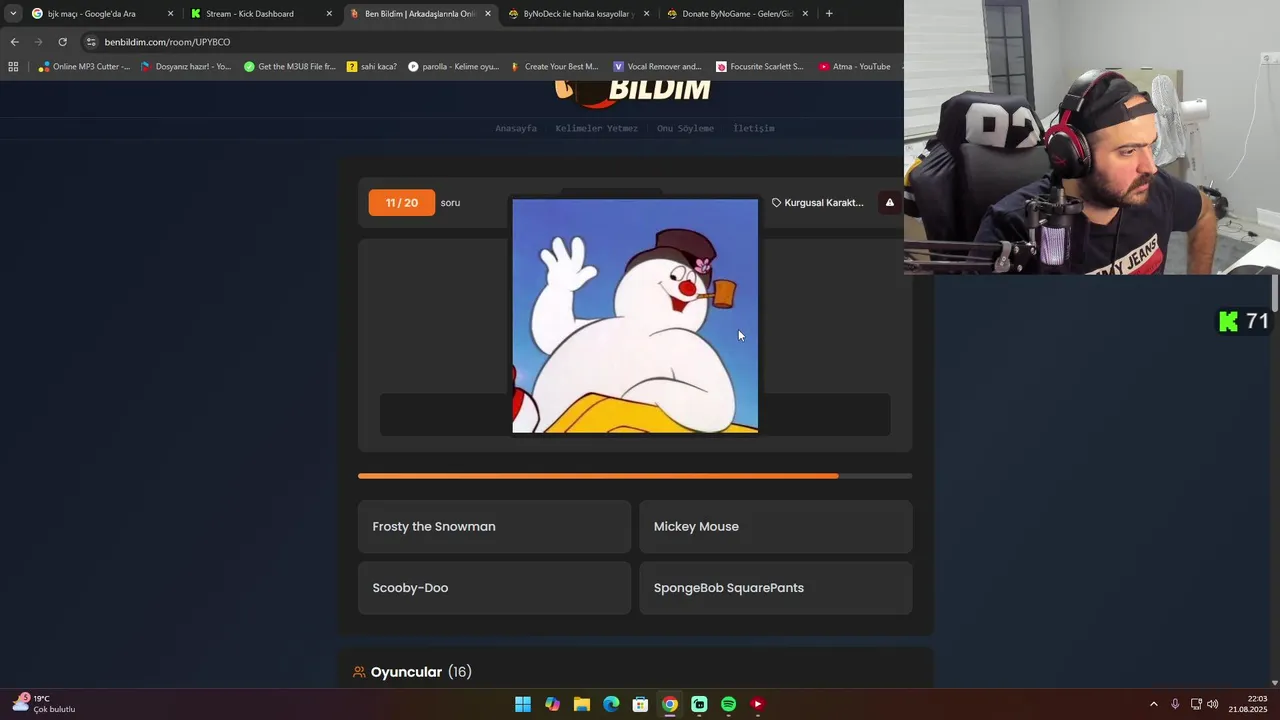Open the parolla - Kelime oyunu bookmark
1280x720 pixels.
tap(453, 67)
